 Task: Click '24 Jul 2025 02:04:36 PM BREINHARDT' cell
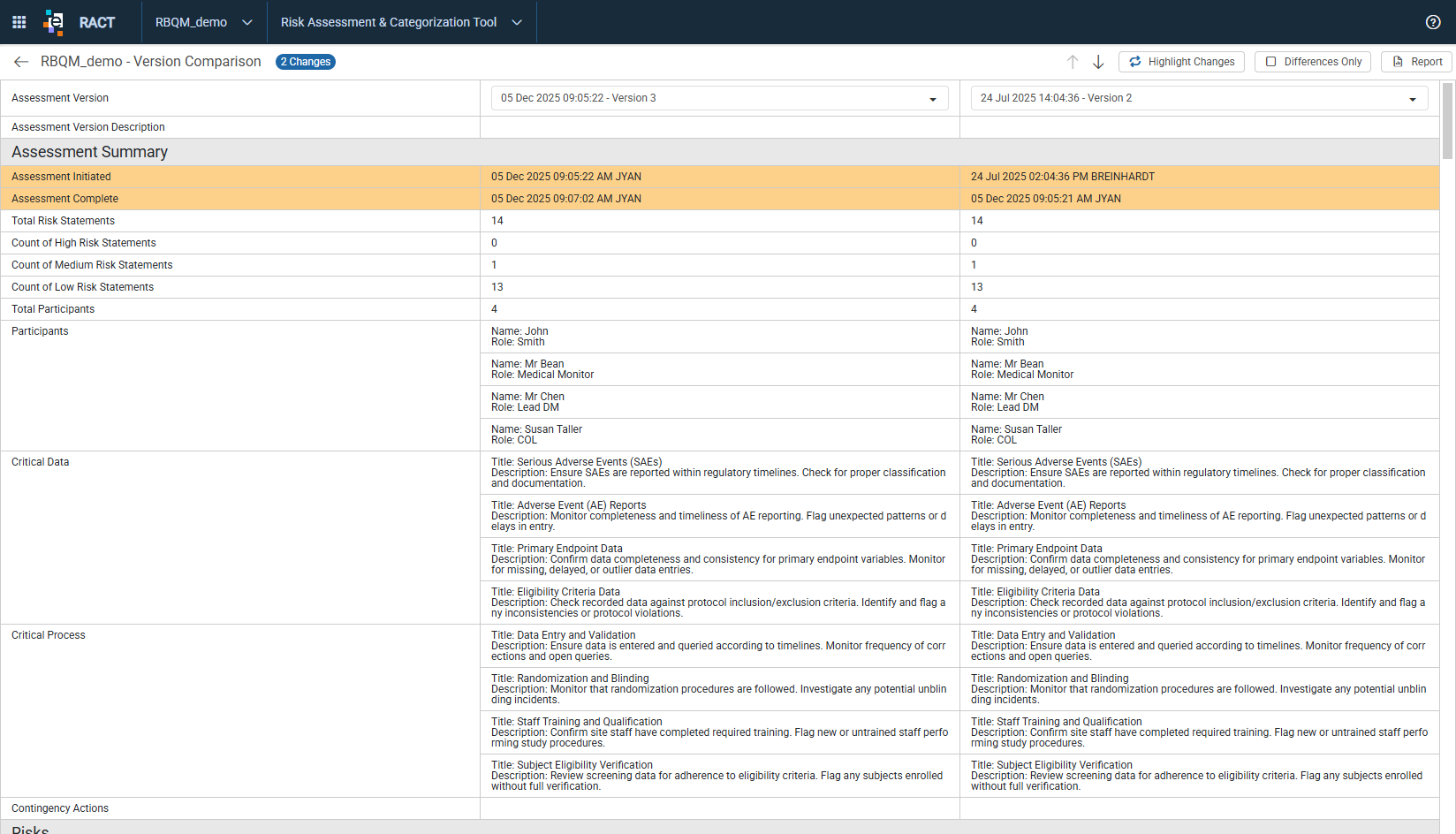(1200, 177)
